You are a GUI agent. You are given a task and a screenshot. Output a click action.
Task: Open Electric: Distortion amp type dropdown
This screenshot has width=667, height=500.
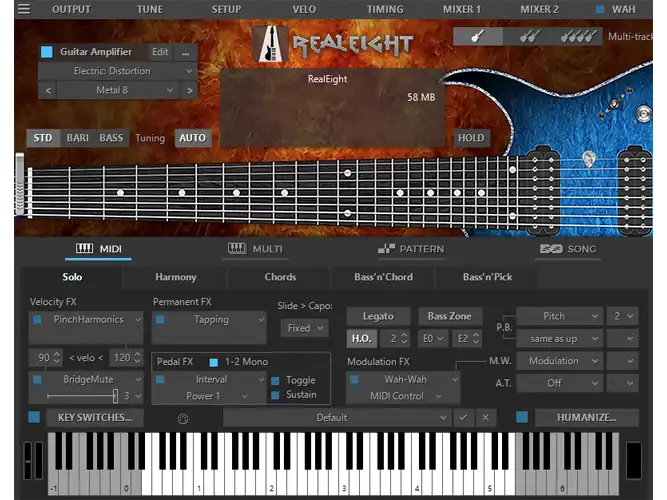[118, 71]
